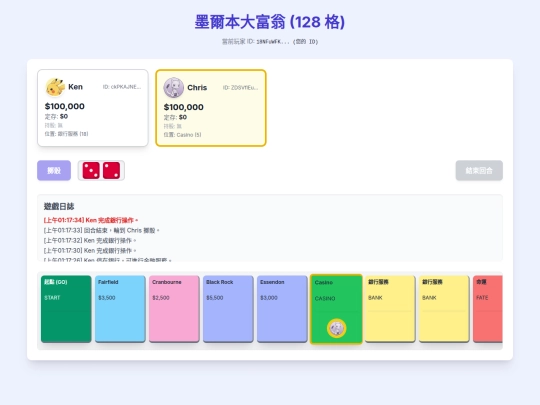Click Chris's fixed deposit $0 line
Image resolution: width=540 pixels, height=405 pixels.
point(175,117)
